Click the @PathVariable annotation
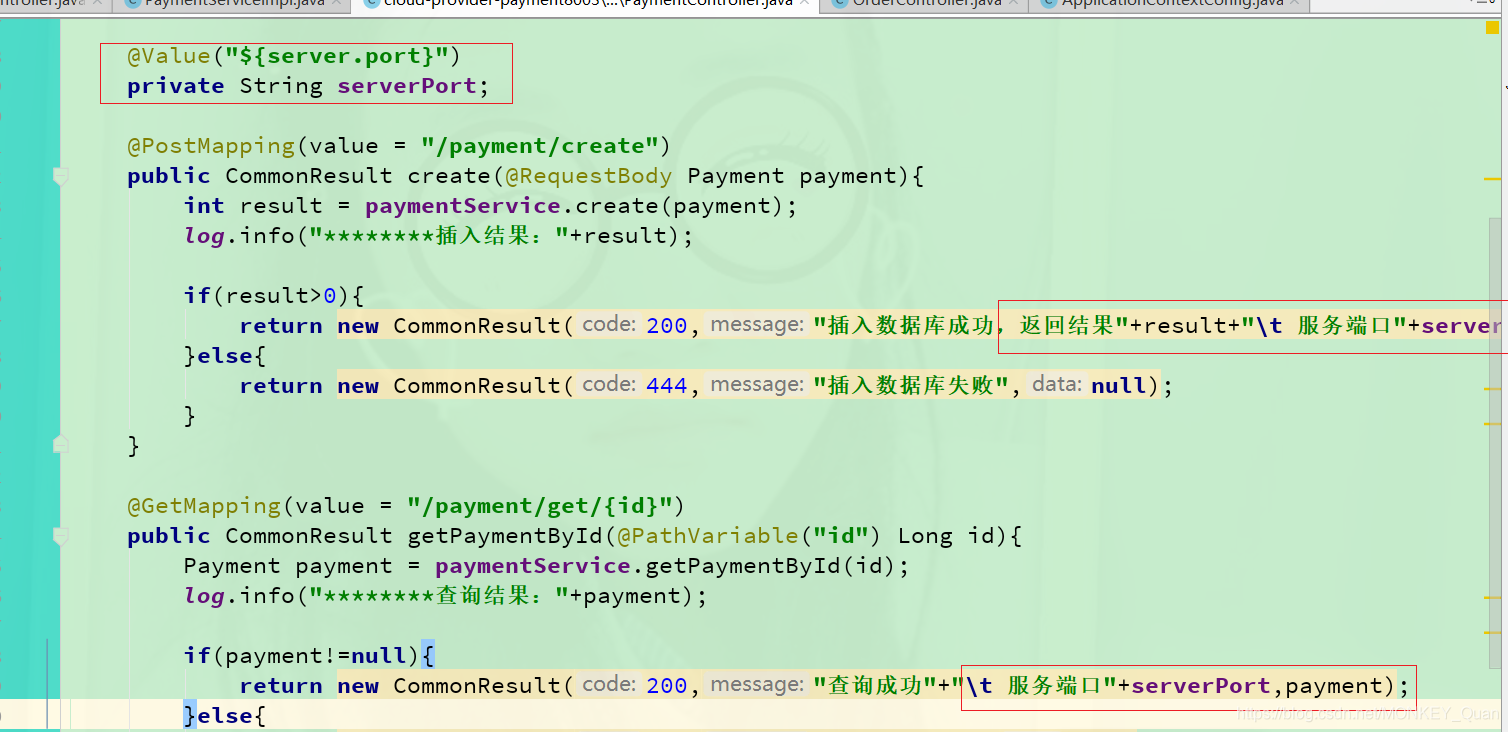 [708, 536]
